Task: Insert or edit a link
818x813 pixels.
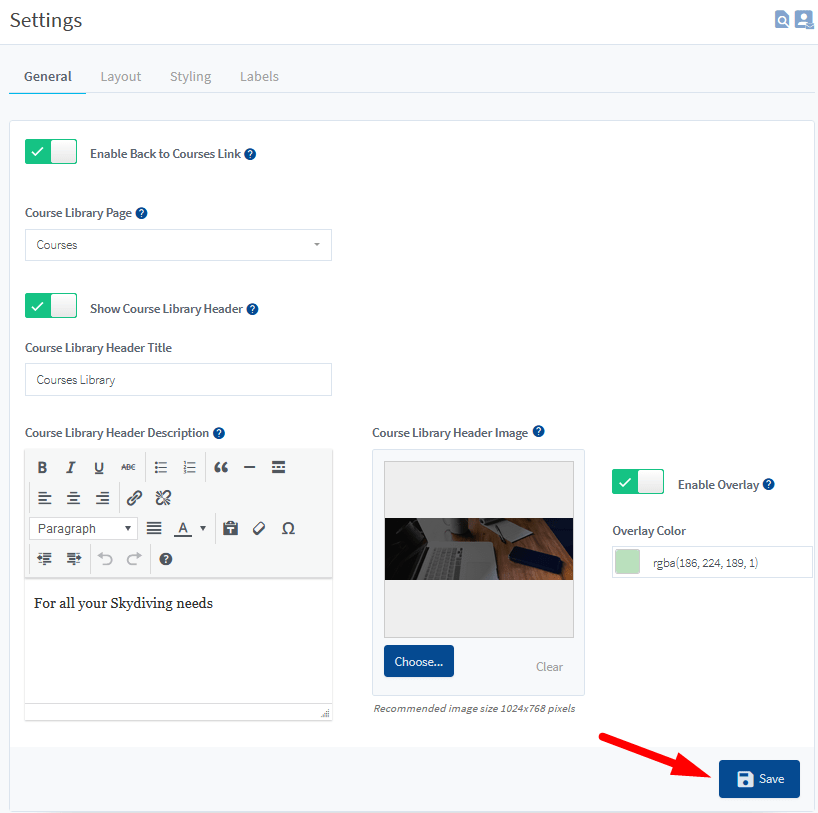Action: pyautogui.click(x=135, y=498)
